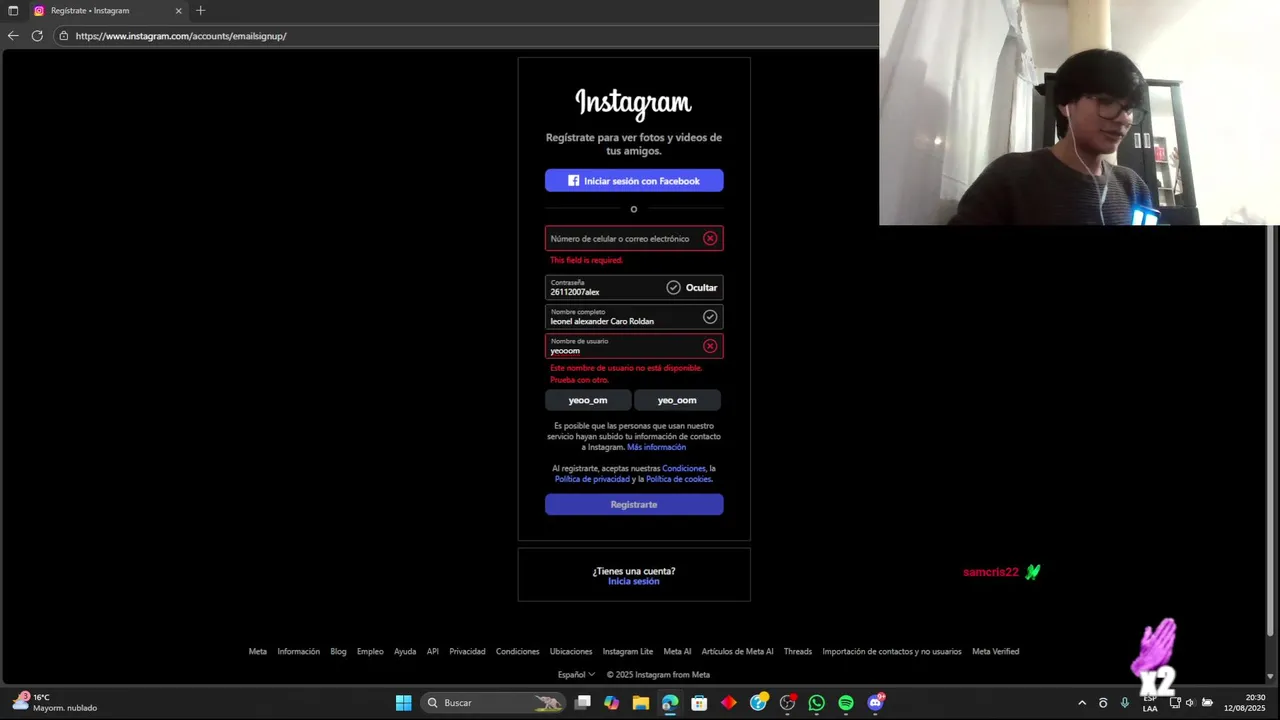Switch to Microsoft Edge in taskbar
The height and width of the screenshot is (720, 1280).
[670, 703]
